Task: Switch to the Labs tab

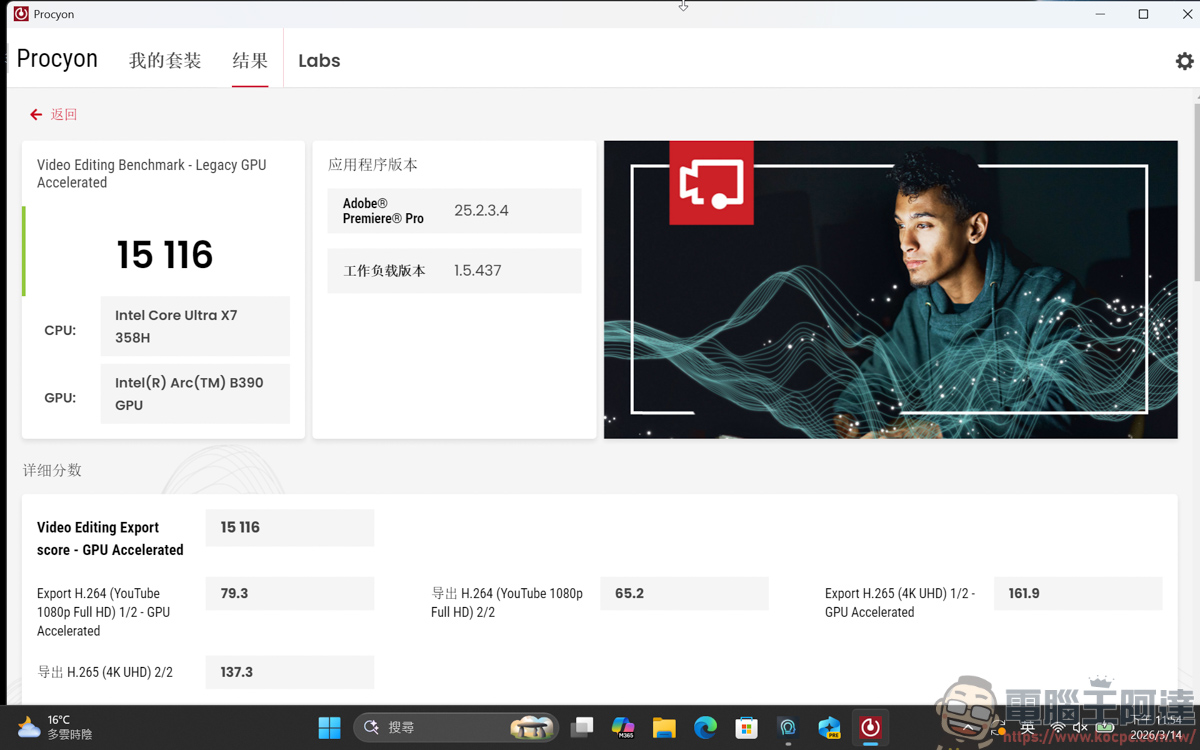Action: coord(318,60)
